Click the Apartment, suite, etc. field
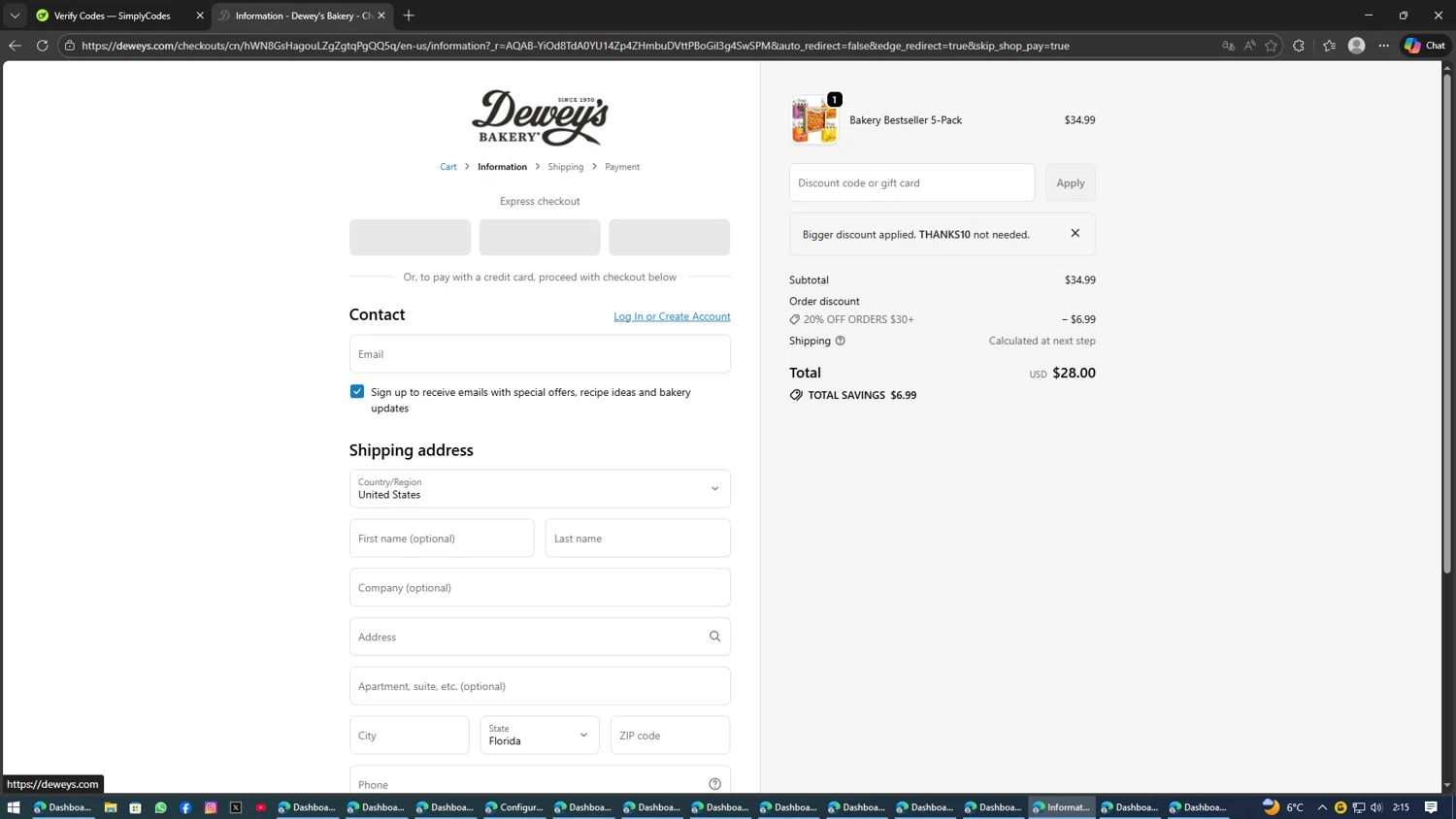The height and width of the screenshot is (819, 1456). click(540, 686)
